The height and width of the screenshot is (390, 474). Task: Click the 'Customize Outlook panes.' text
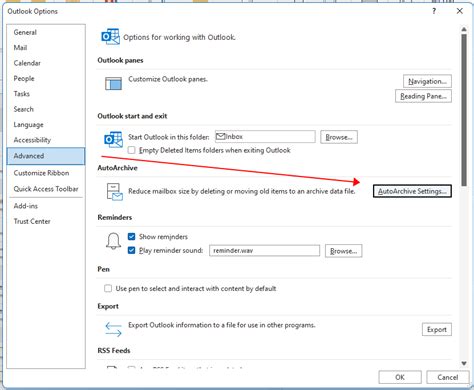[x=168, y=79]
